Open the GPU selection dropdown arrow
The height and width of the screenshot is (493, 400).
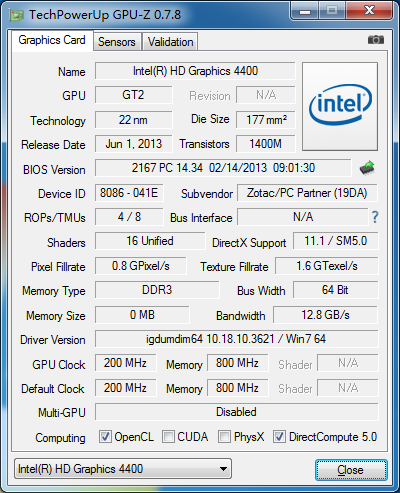[x=223, y=469]
